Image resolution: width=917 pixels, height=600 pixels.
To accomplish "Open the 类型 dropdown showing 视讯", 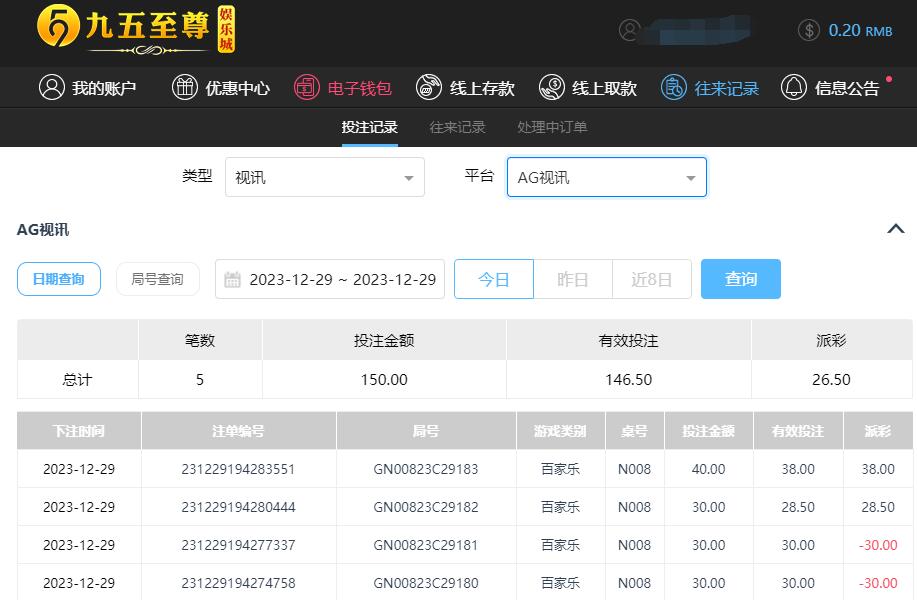I will point(325,177).
